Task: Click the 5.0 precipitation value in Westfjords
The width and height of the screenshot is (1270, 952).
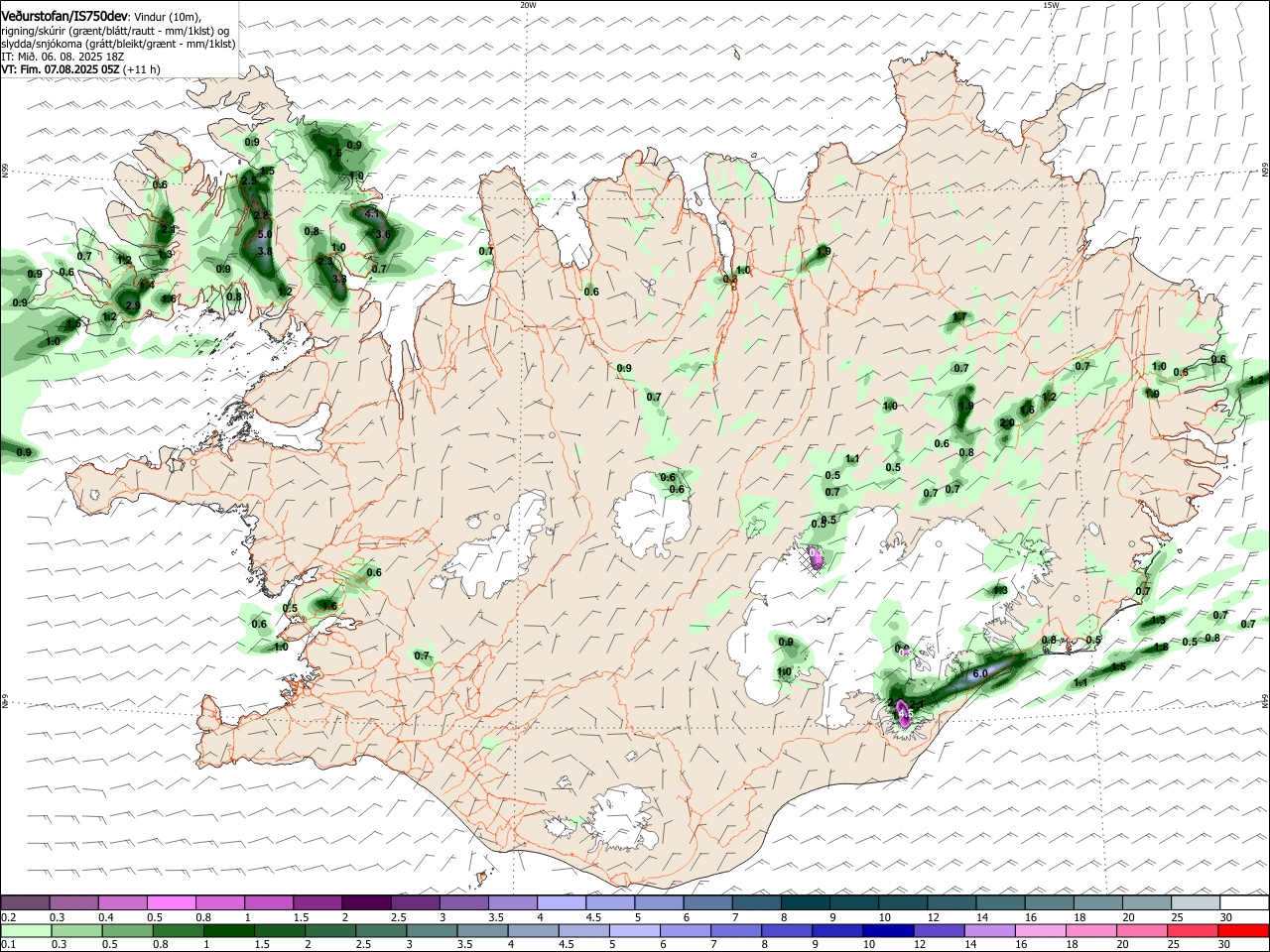Action: (265, 235)
